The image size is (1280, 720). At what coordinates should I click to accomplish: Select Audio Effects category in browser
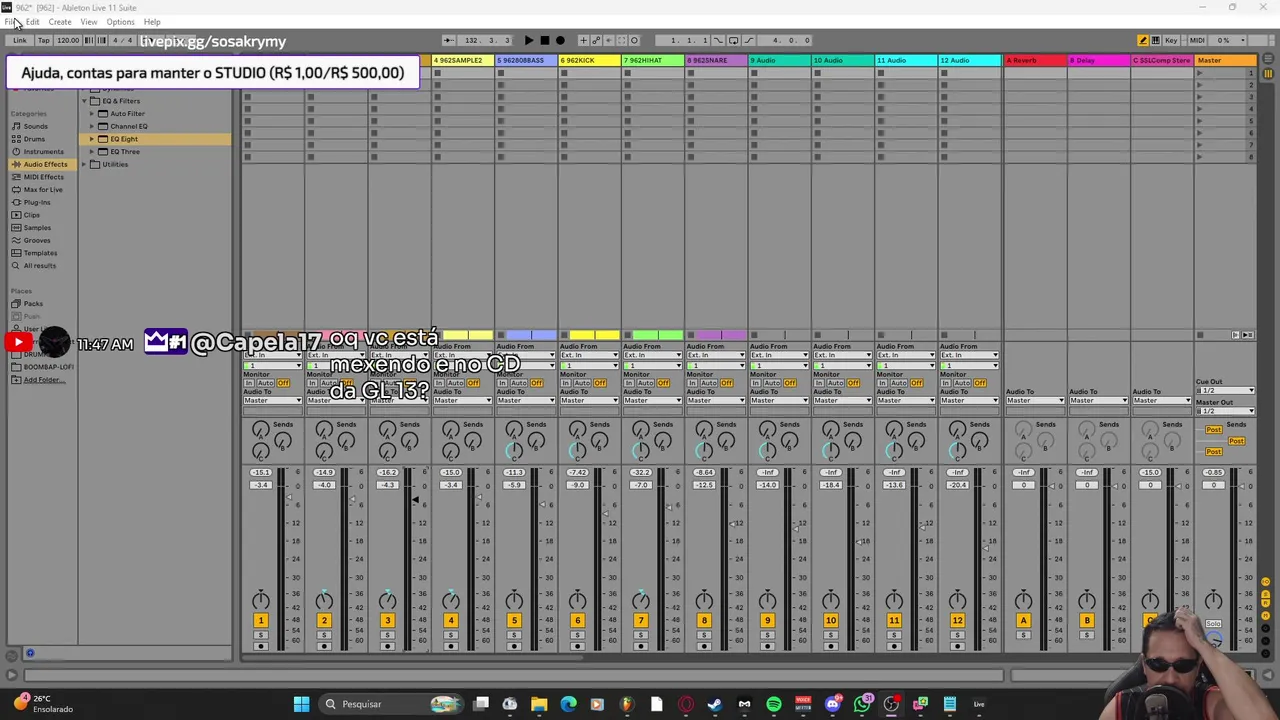[45, 164]
